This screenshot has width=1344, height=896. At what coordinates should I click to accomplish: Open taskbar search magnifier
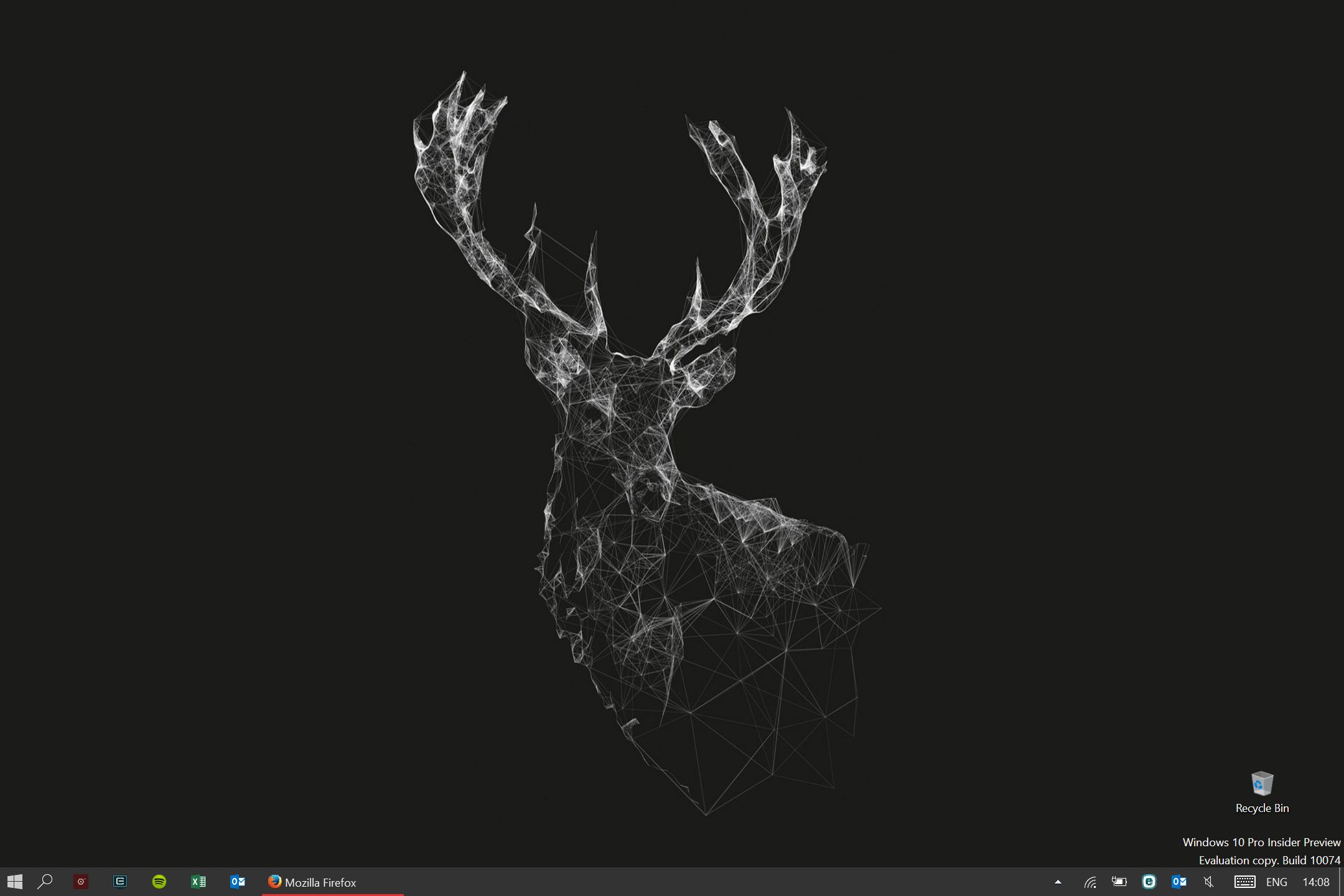45,882
